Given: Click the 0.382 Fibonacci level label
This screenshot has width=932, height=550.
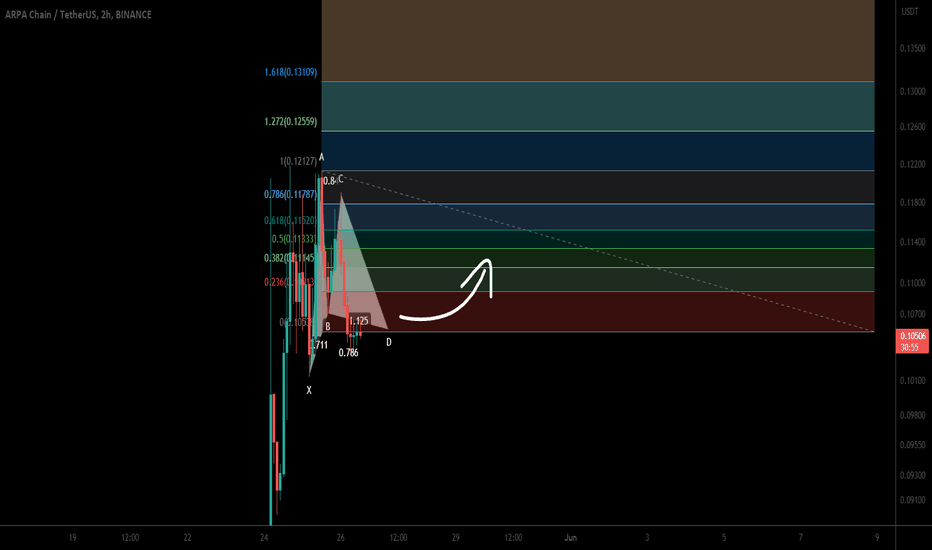Looking at the screenshot, I should [x=289, y=258].
